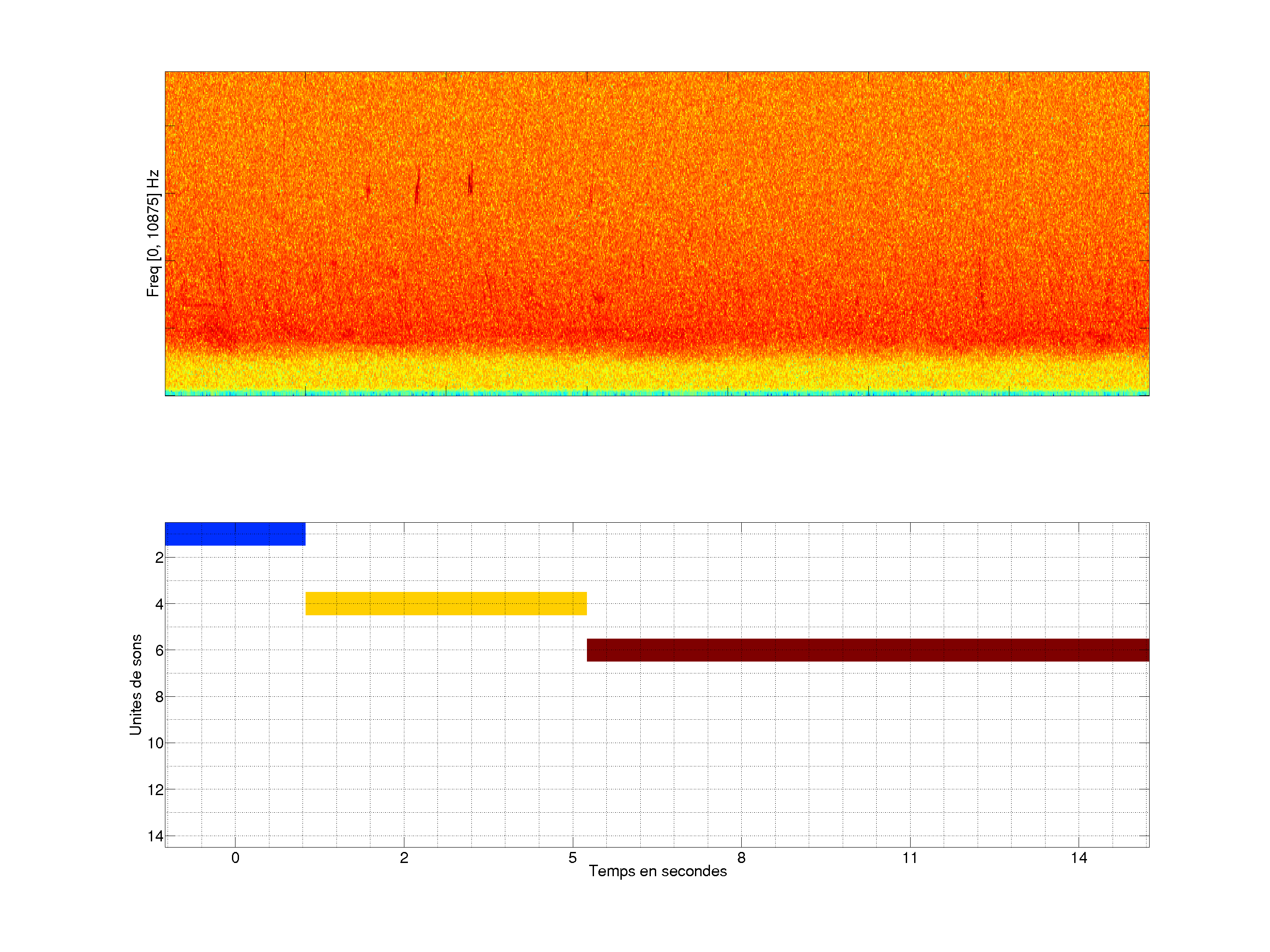Click the x-axis tick label 14
The width and height of the screenshot is (1270, 952).
tap(1079, 858)
